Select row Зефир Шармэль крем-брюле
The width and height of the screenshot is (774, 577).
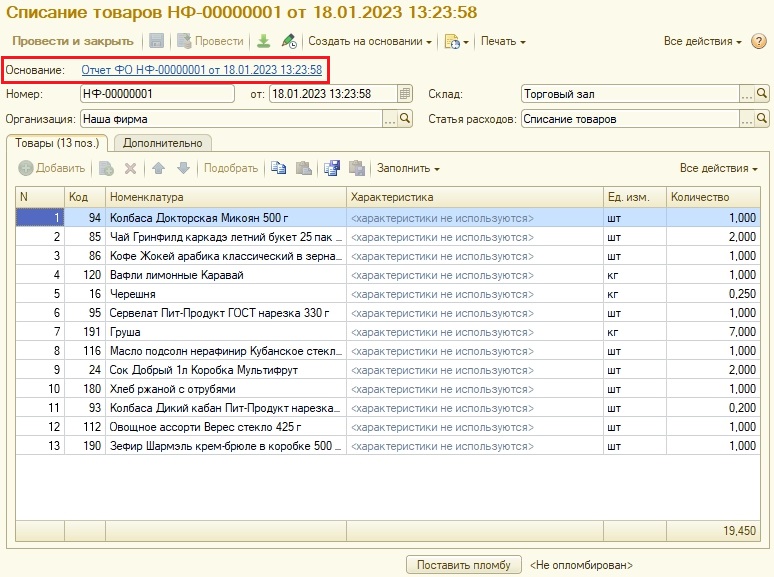click(387, 446)
